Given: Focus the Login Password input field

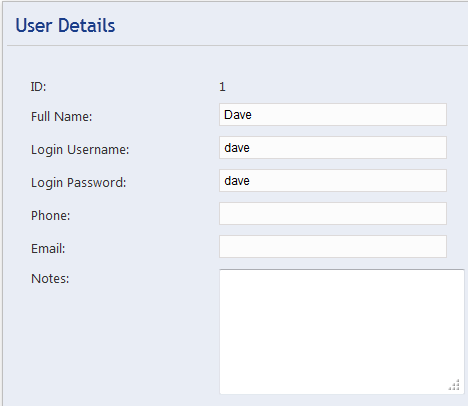Looking at the screenshot, I should 333,181.
